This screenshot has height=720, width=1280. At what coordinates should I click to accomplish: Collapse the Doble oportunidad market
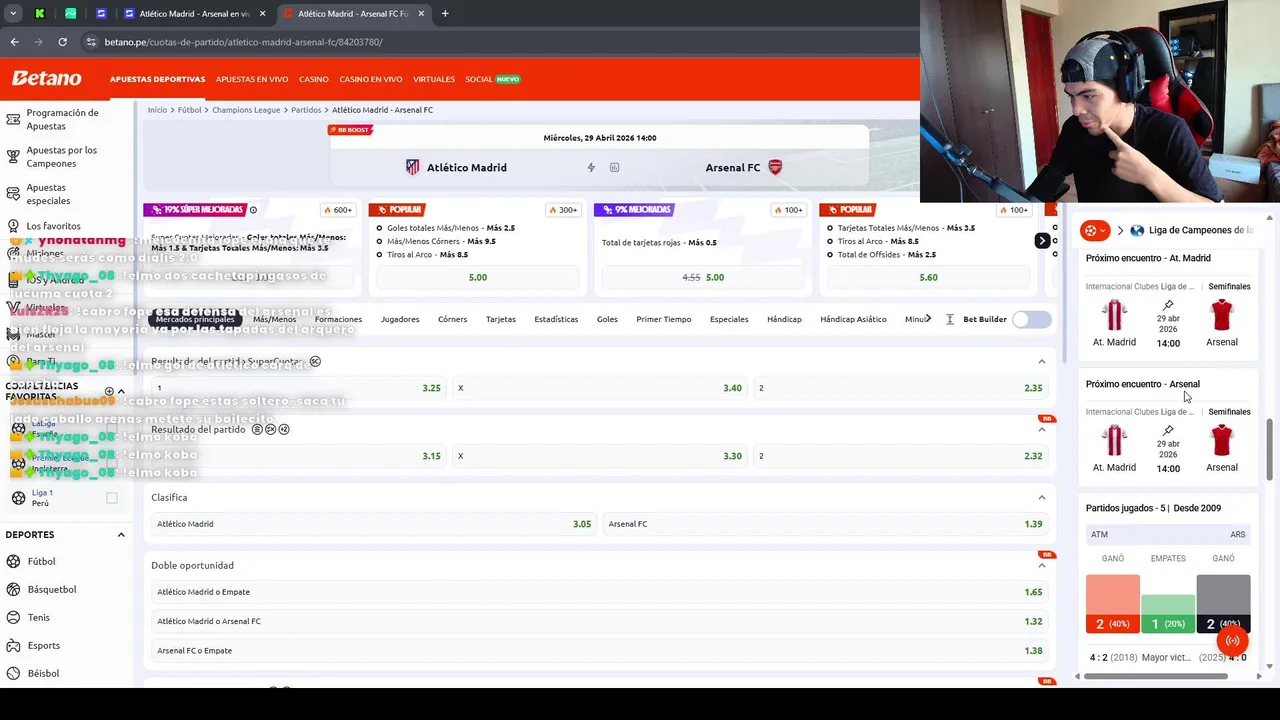1041,565
